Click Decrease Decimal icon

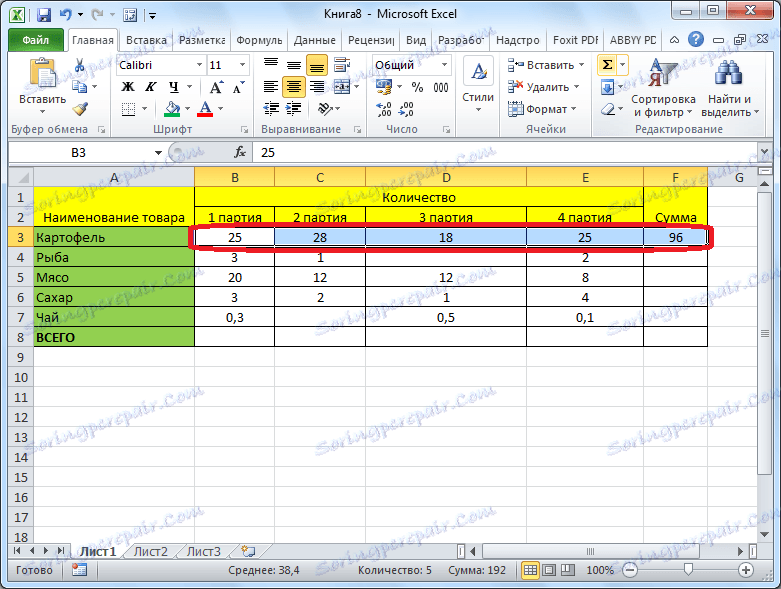(x=406, y=109)
